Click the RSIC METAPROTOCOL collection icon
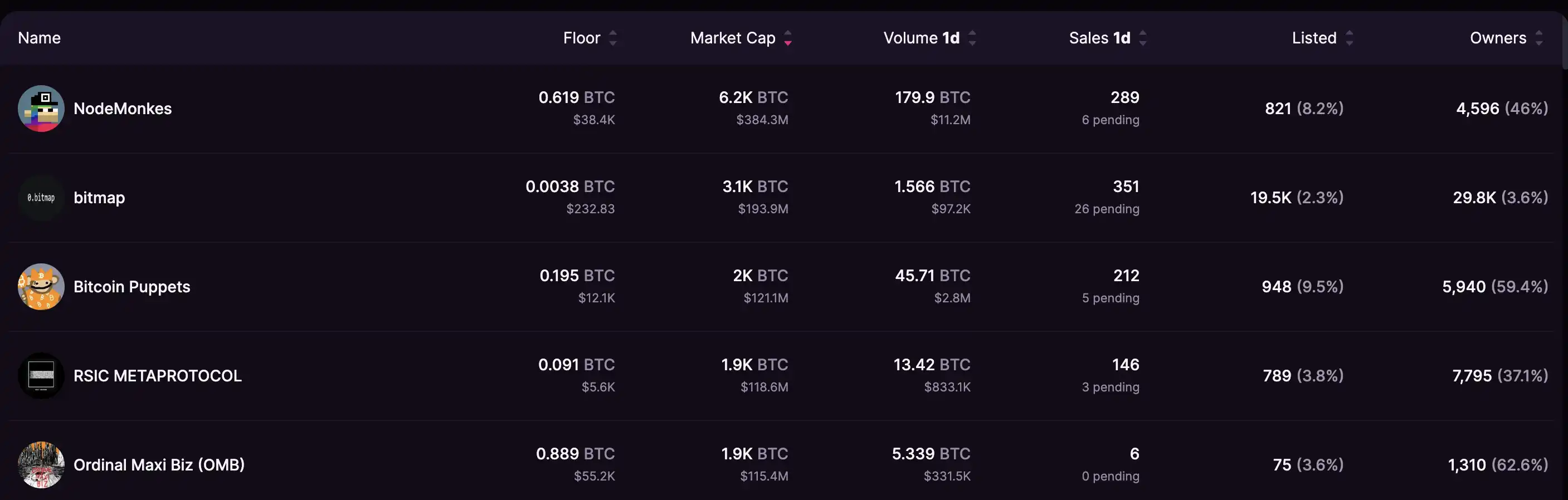This screenshot has width=1568, height=500. pos(41,376)
